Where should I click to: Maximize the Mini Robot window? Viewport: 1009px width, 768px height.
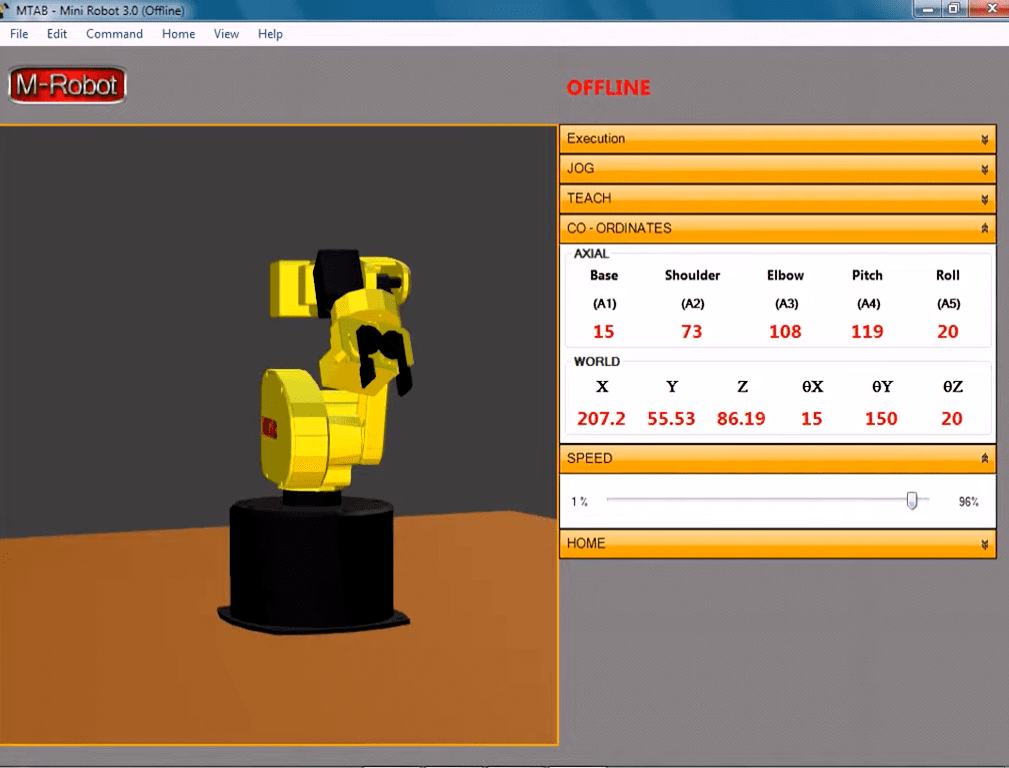point(954,8)
